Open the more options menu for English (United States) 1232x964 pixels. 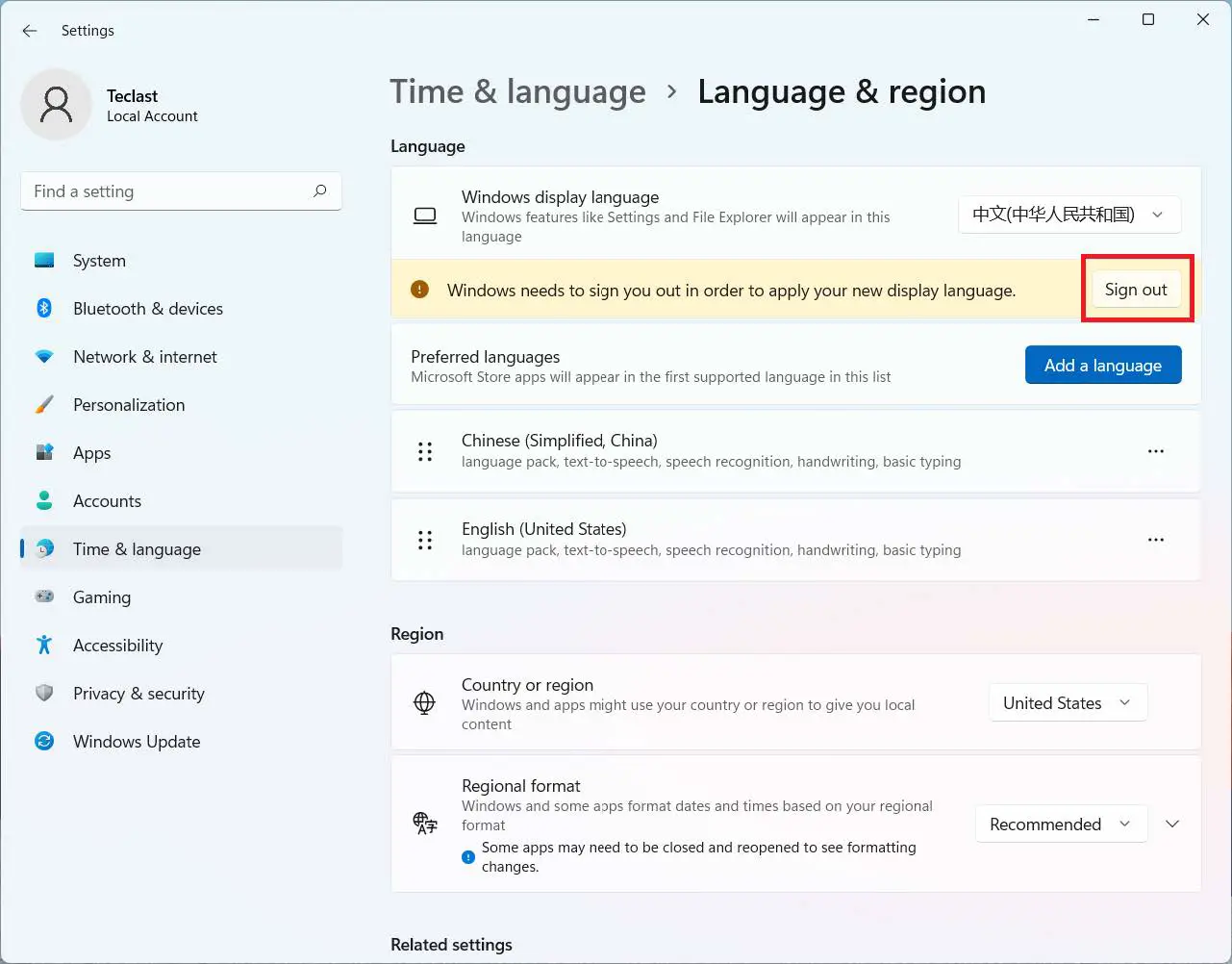pos(1155,540)
